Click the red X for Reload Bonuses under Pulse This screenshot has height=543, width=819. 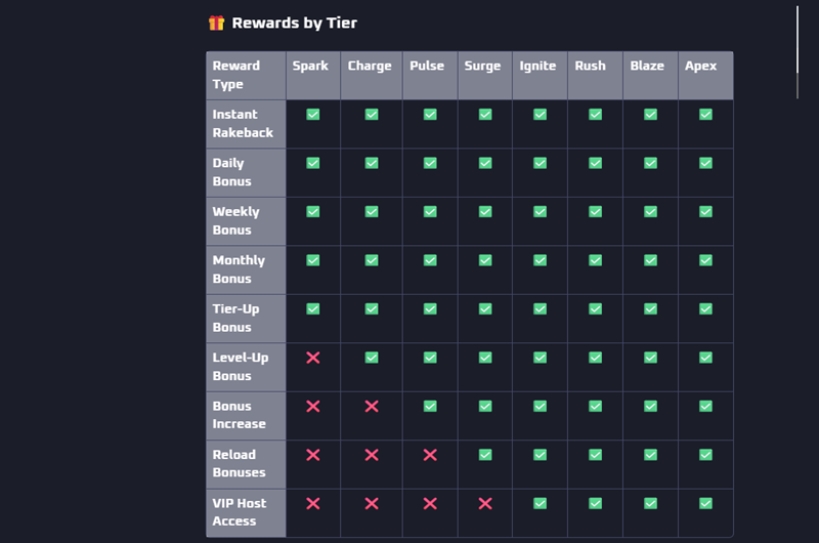pyautogui.click(x=430, y=455)
